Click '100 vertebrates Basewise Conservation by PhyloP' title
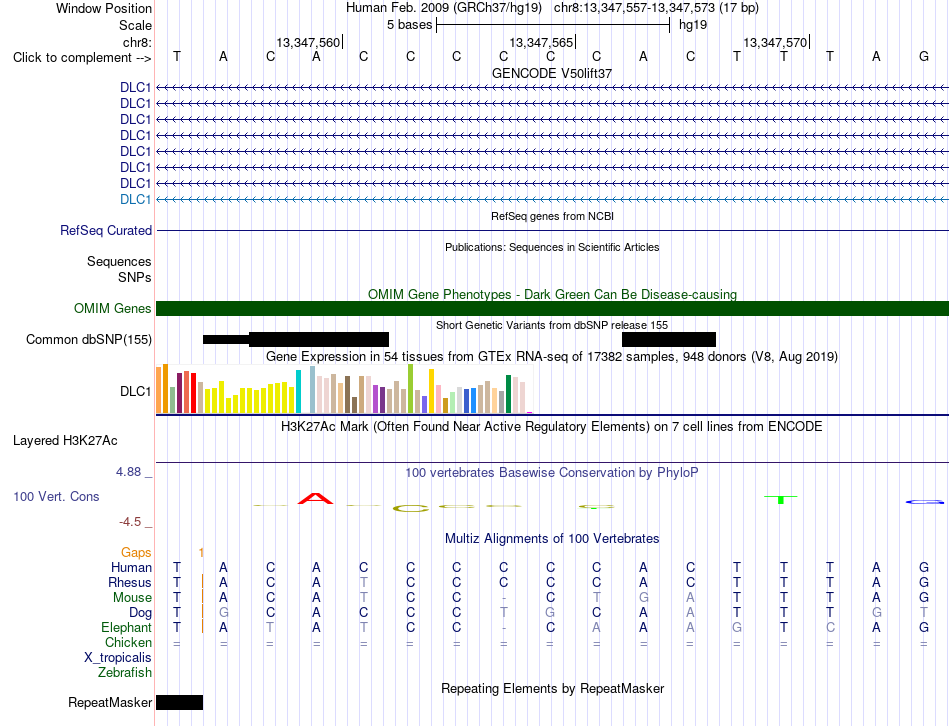Screen dimensions: 950x726 pos(552,473)
